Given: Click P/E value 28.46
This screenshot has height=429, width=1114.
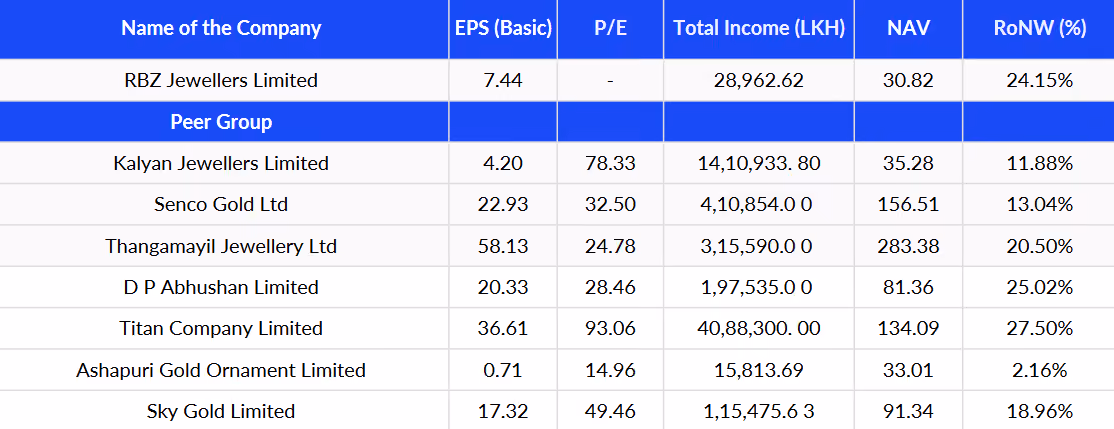Looking at the screenshot, I should click(x=610, y=288).
